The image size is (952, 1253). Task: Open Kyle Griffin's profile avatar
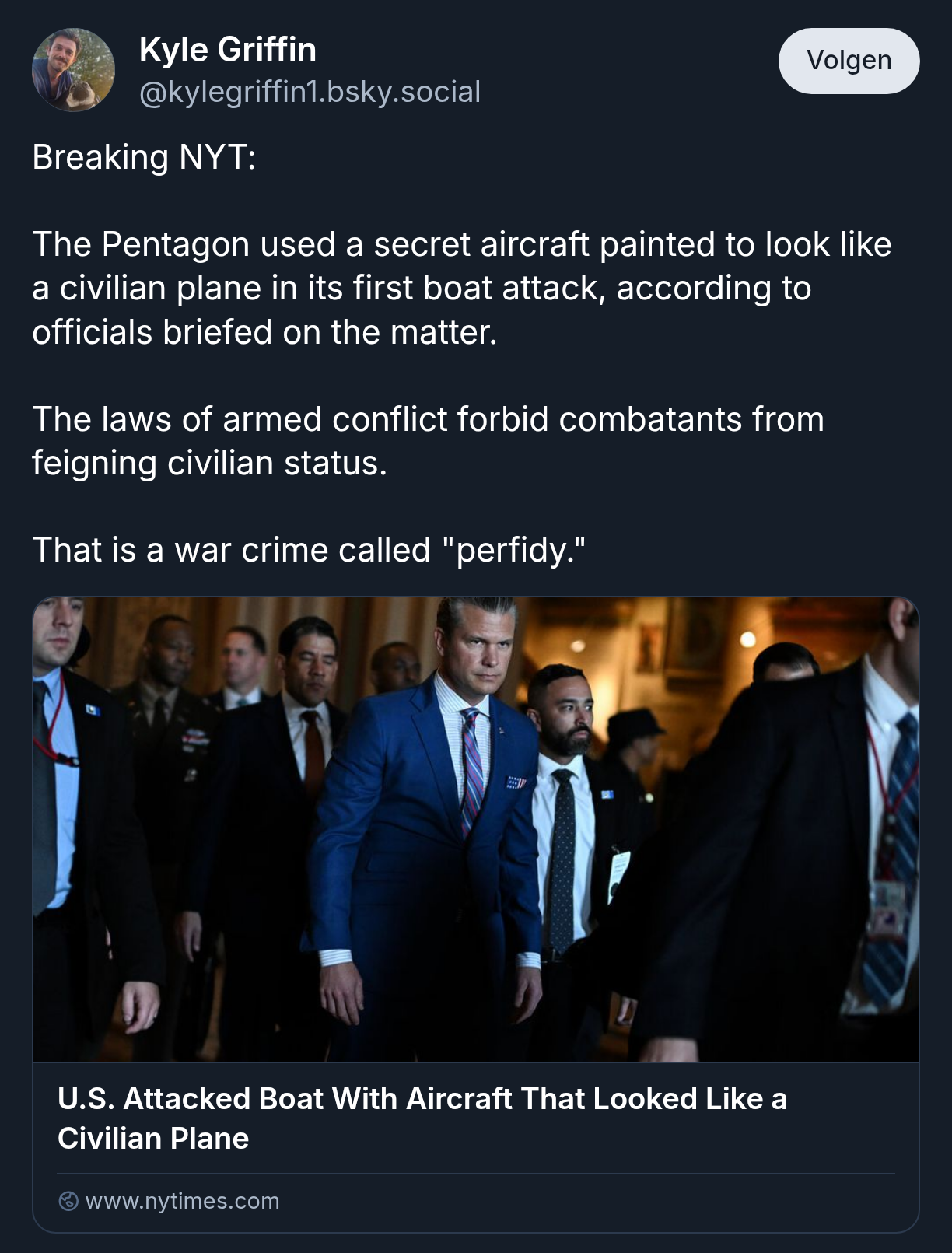coord(73,70)
